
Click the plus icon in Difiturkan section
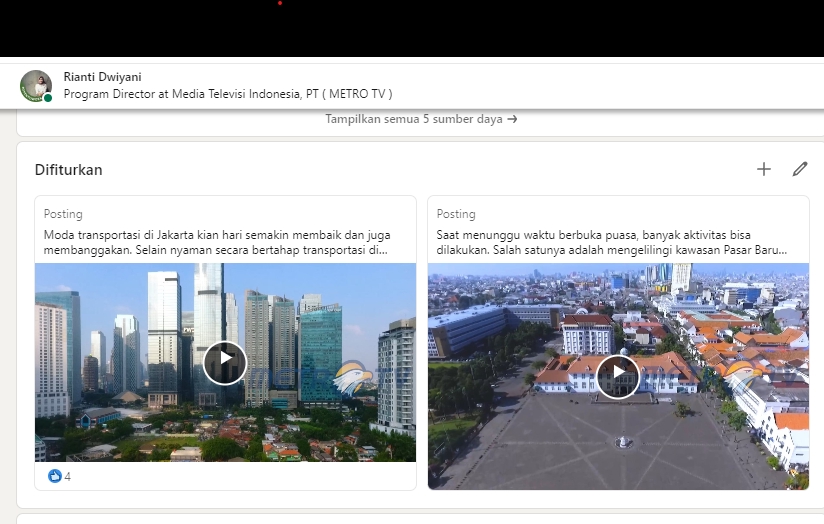click(x=764, y=169)
